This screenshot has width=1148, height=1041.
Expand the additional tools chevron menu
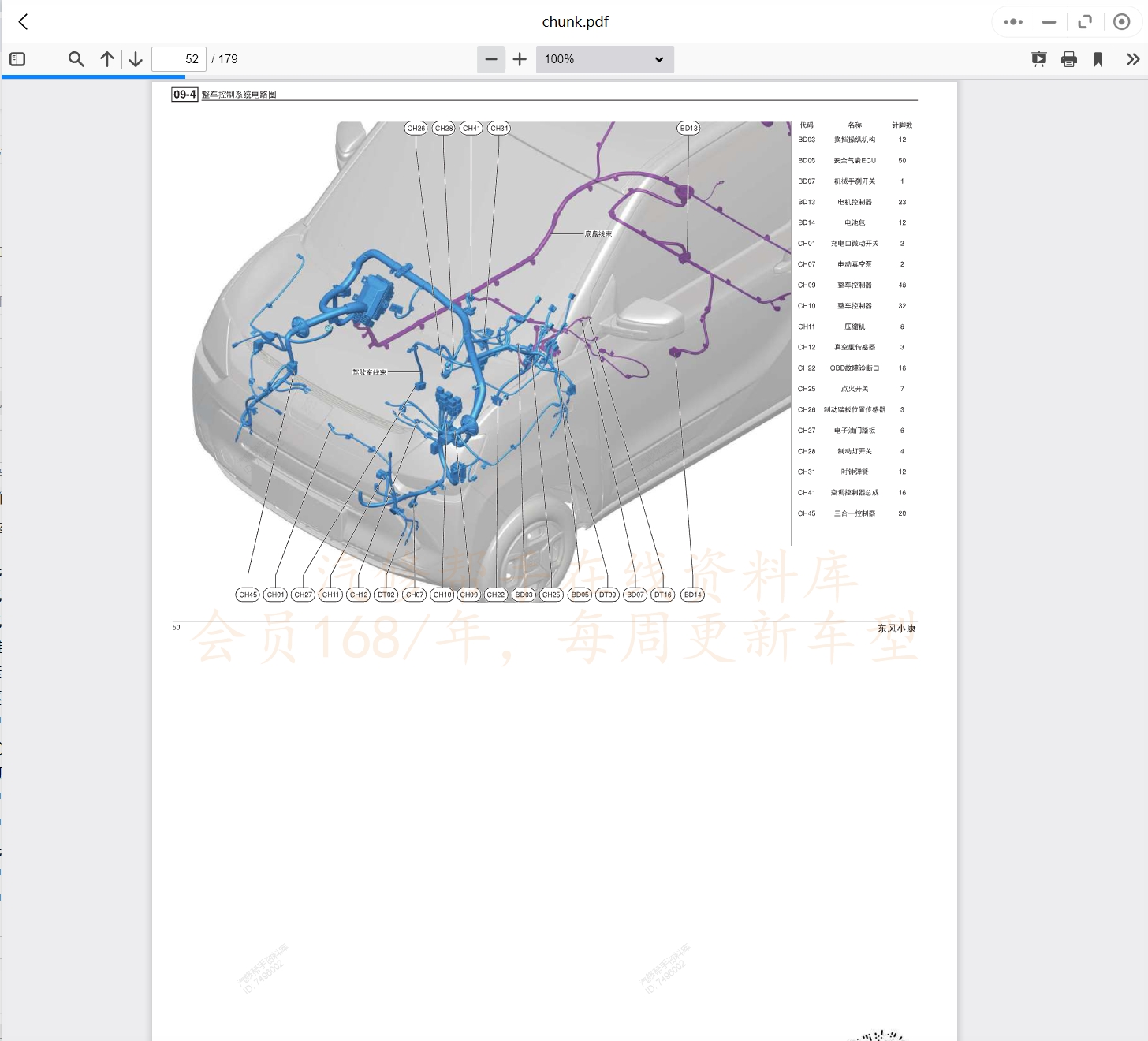[1133, 59]
